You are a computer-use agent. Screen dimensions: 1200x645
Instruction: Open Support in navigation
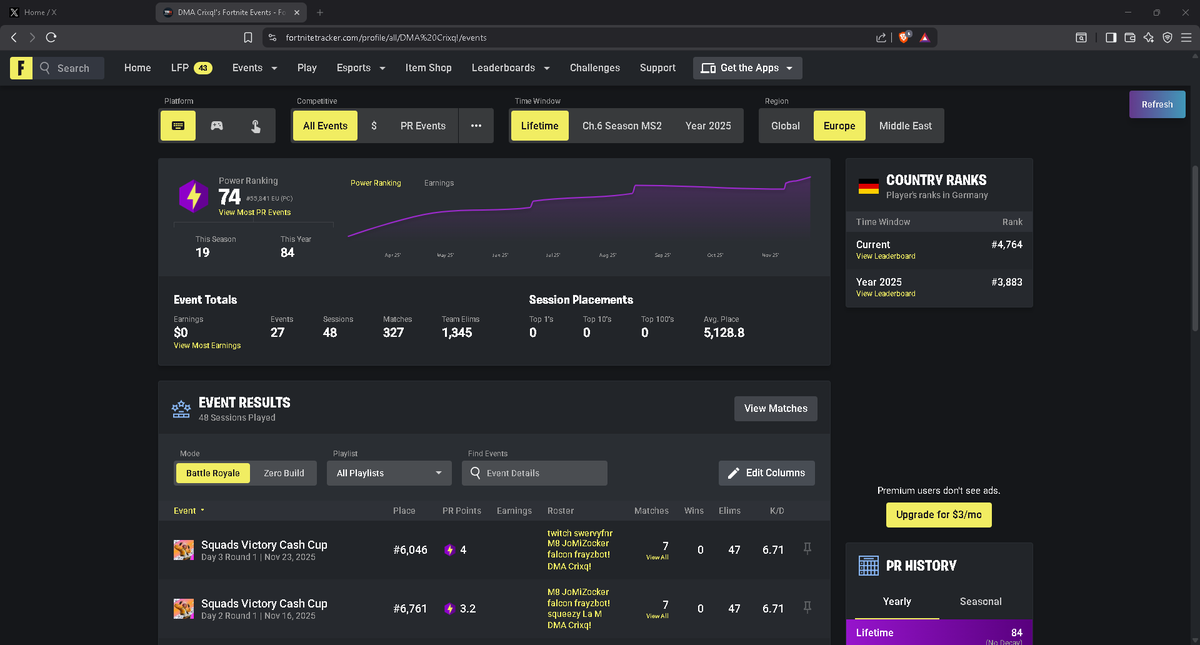click(658, 68)
